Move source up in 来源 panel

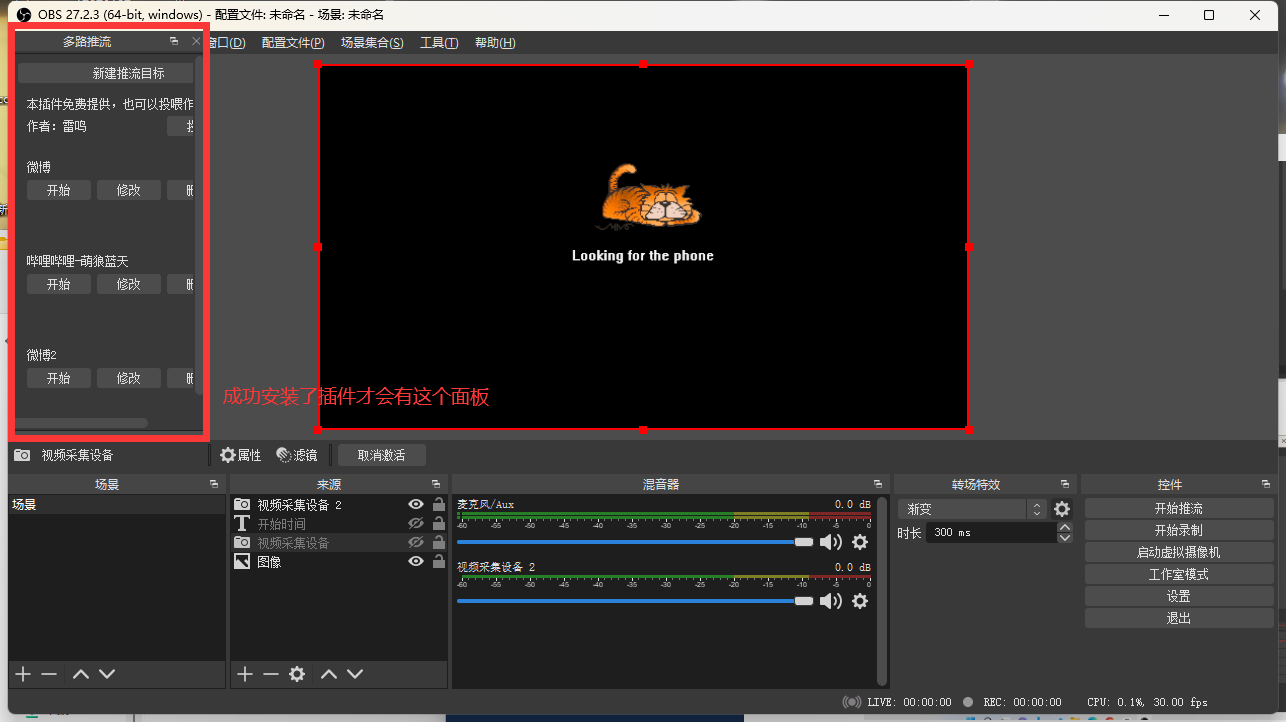tap(329, 674)
